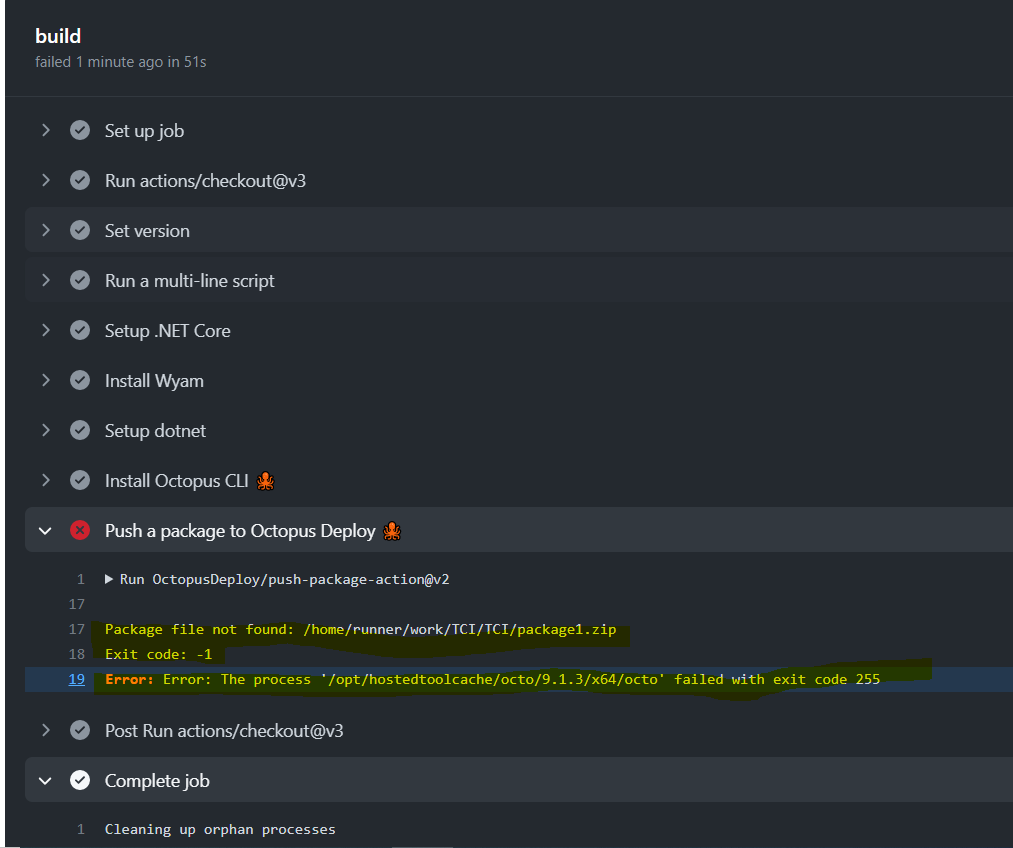Click the build job title heading
Viewport: 1013px width, 848px height.
click(57, 35)
